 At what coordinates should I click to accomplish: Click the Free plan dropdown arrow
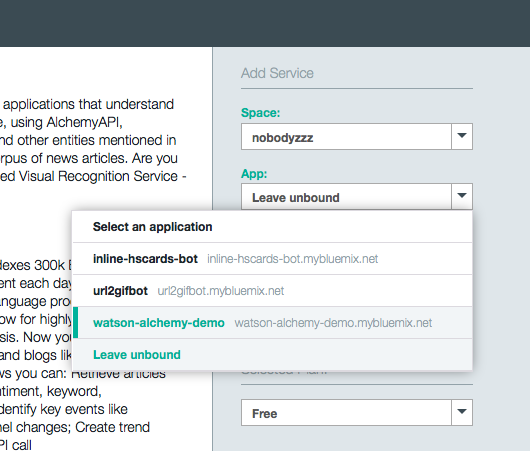point(462,412)
